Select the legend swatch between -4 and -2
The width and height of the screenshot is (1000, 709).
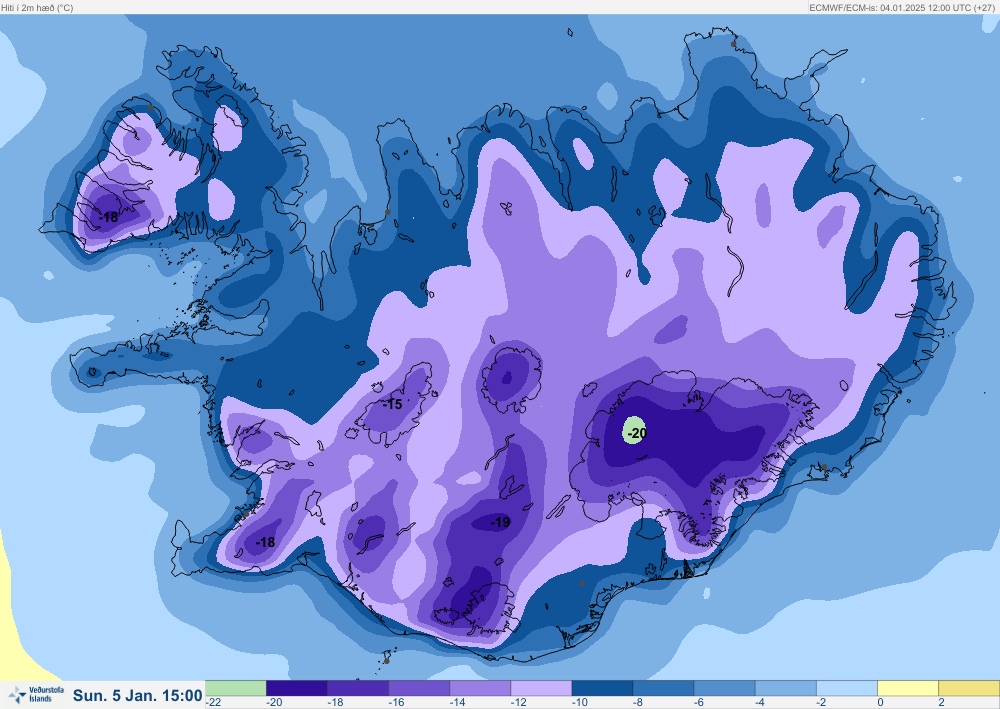tap(786, 688)
